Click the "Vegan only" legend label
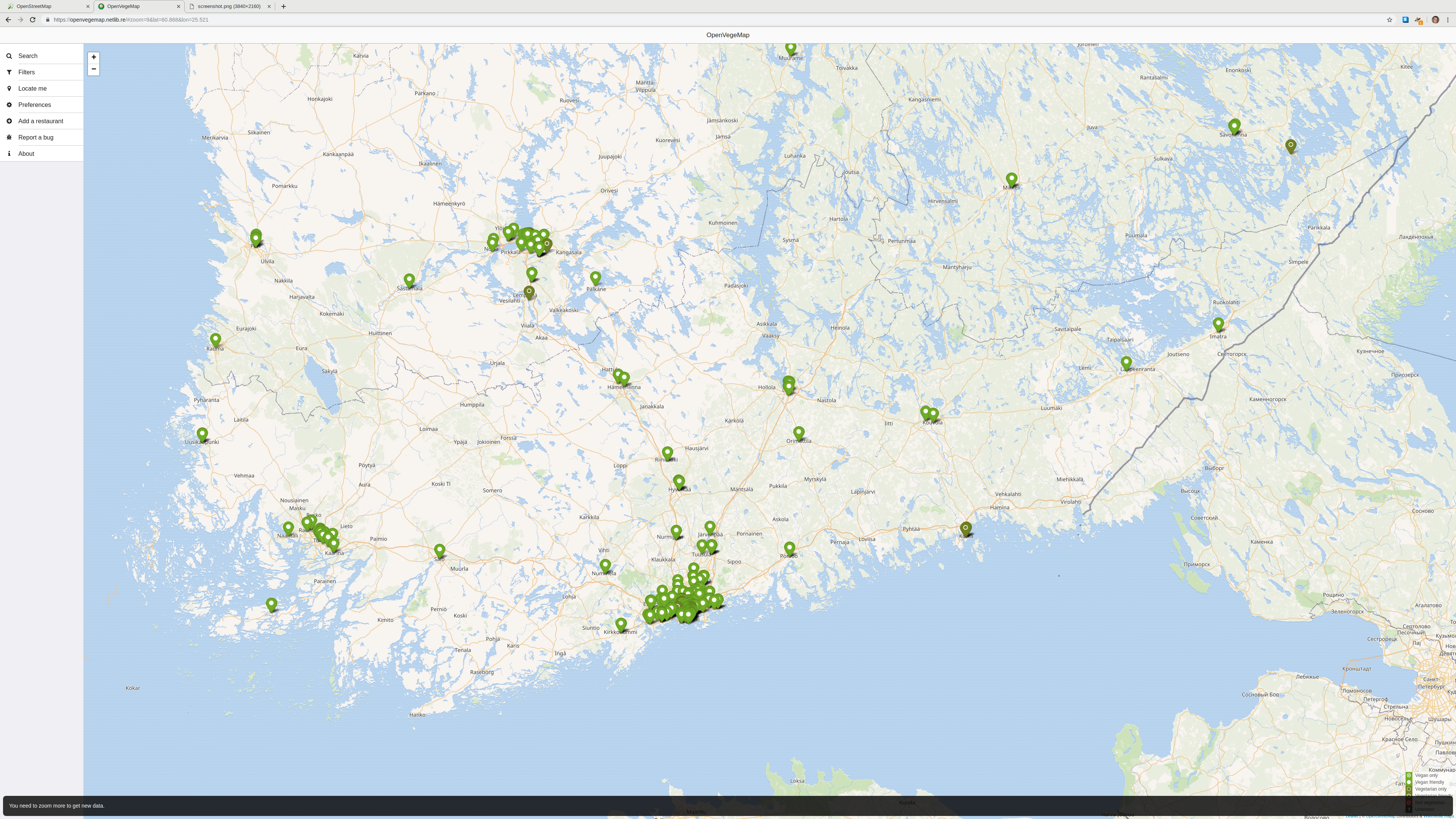This screenshot has width=1456, height=819. [1426, 775]
